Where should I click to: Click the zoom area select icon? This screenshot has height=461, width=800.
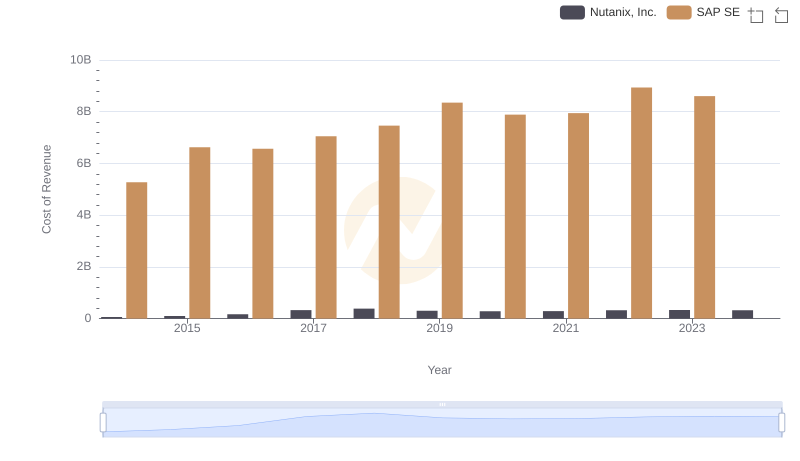point(756,15)
